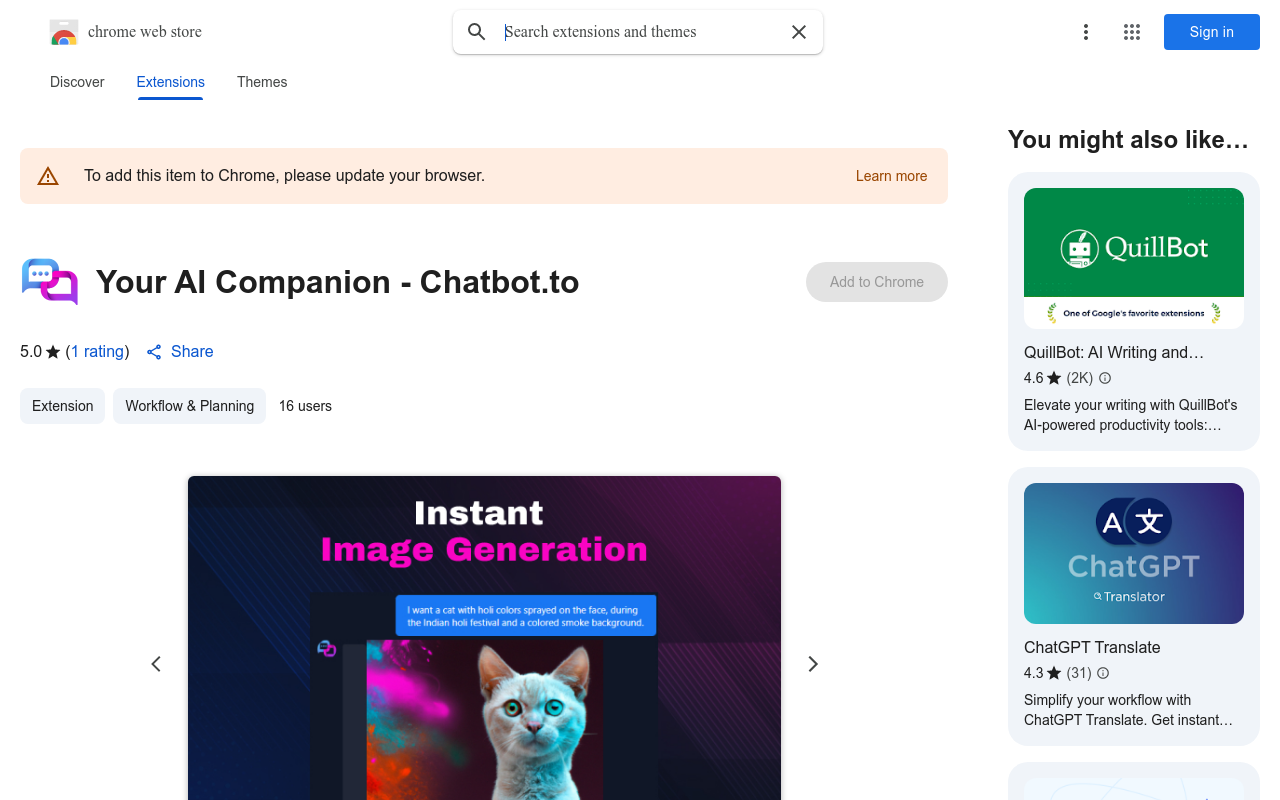This screenshot has height=800, width=1280.
Task: Click the Share text link
Action: pyautogui.click(x=192, y=352)
